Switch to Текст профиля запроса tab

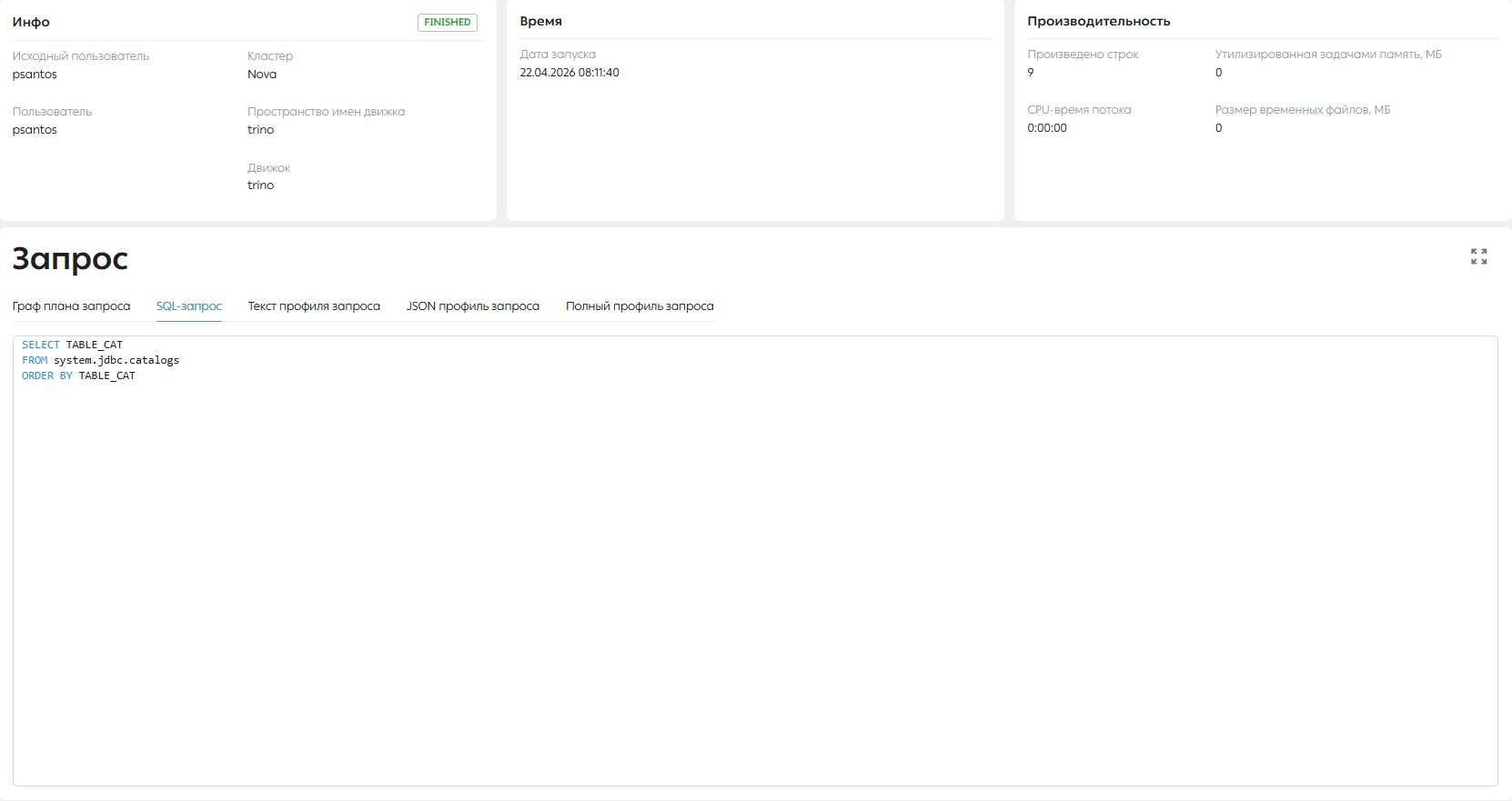(x=314, y=306)
